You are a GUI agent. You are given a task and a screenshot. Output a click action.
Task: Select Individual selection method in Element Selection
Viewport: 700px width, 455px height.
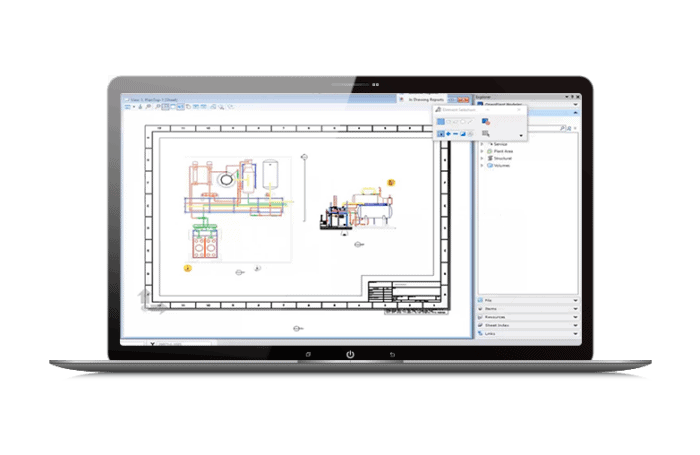[441, 121]
